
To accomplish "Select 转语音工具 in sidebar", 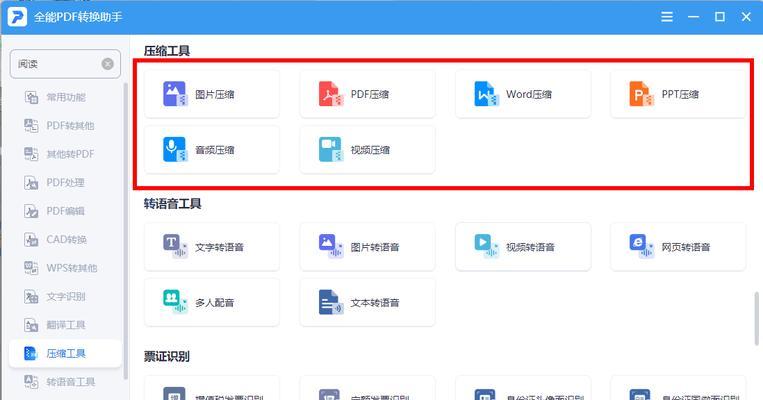I will 65,382.
